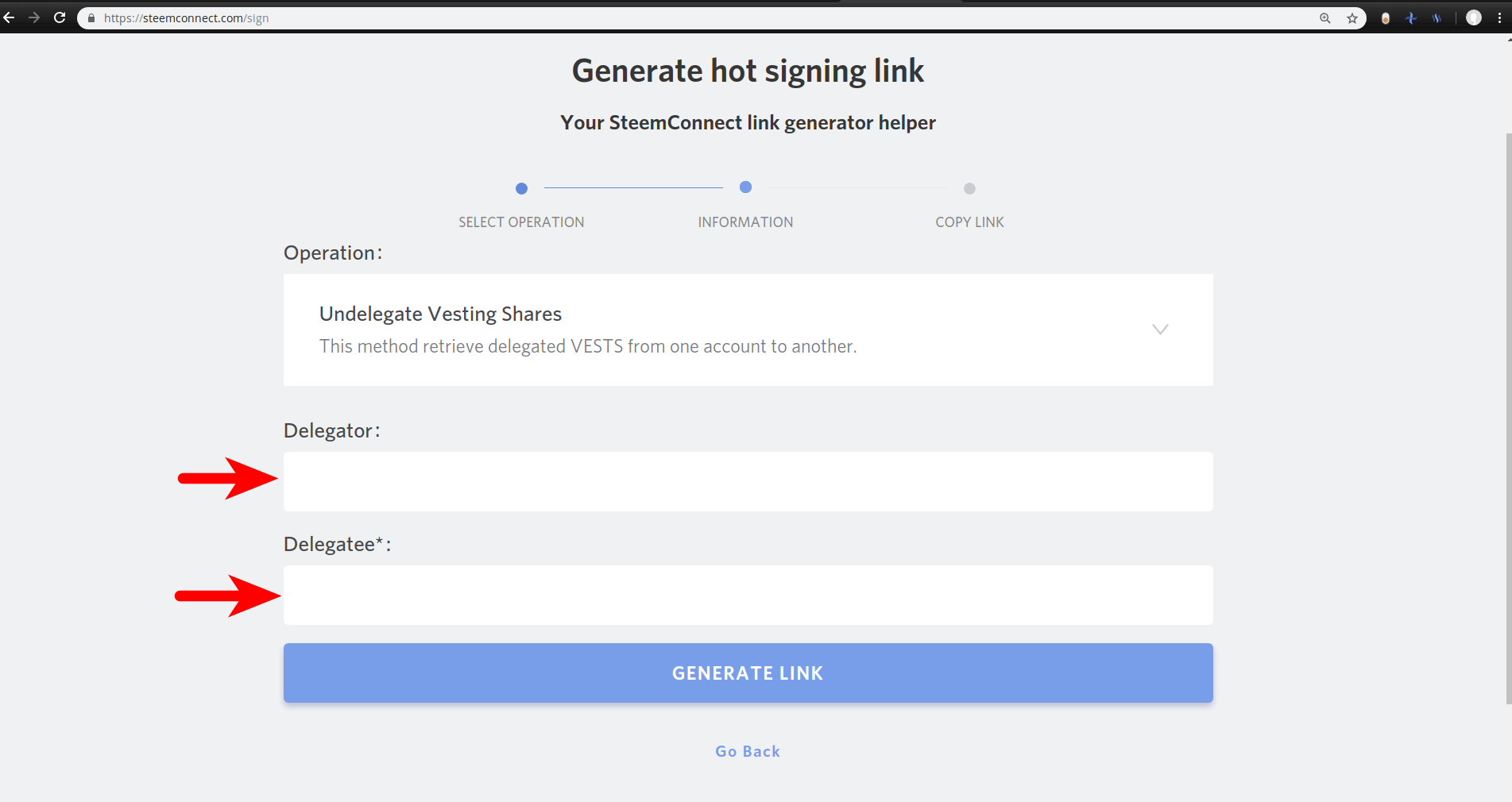Focus the Delegator input field
The height and width of the screenshot is (802, 1512).
point(748,481)
